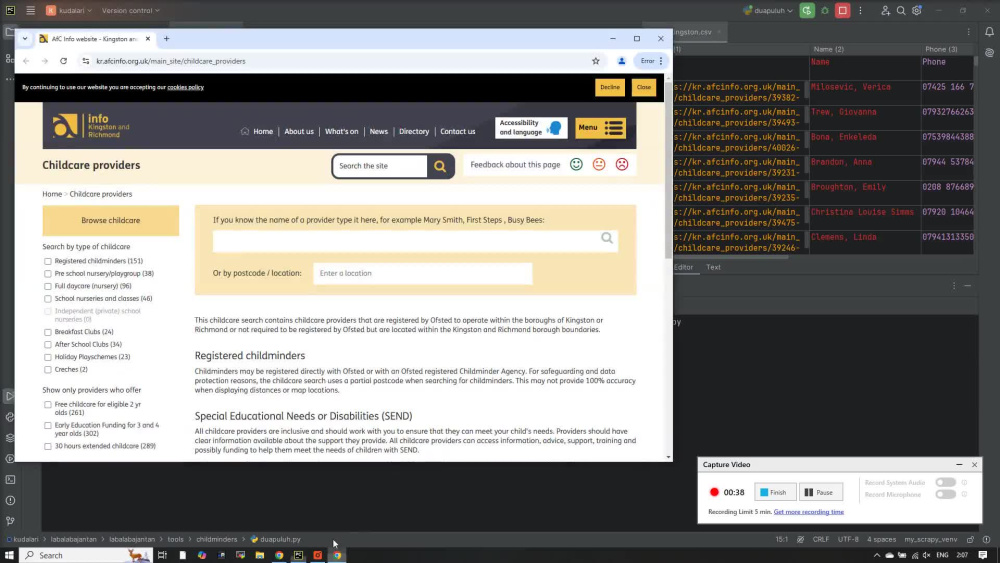Image resolution: width=1000 pixels, height=563 pixels.
Task: Click Browse childcare button
Action: coord(111,221)
